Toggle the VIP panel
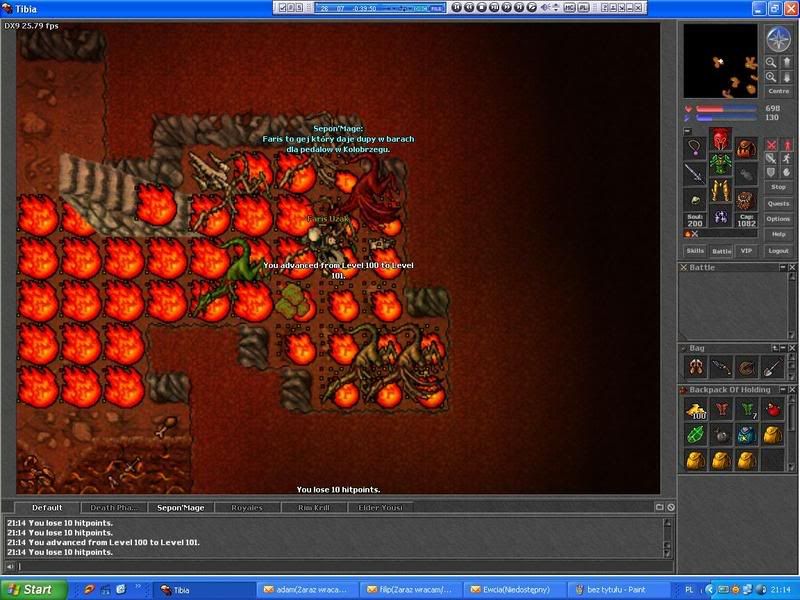This screenshot has width=800, height=600. tap(746, 251)
